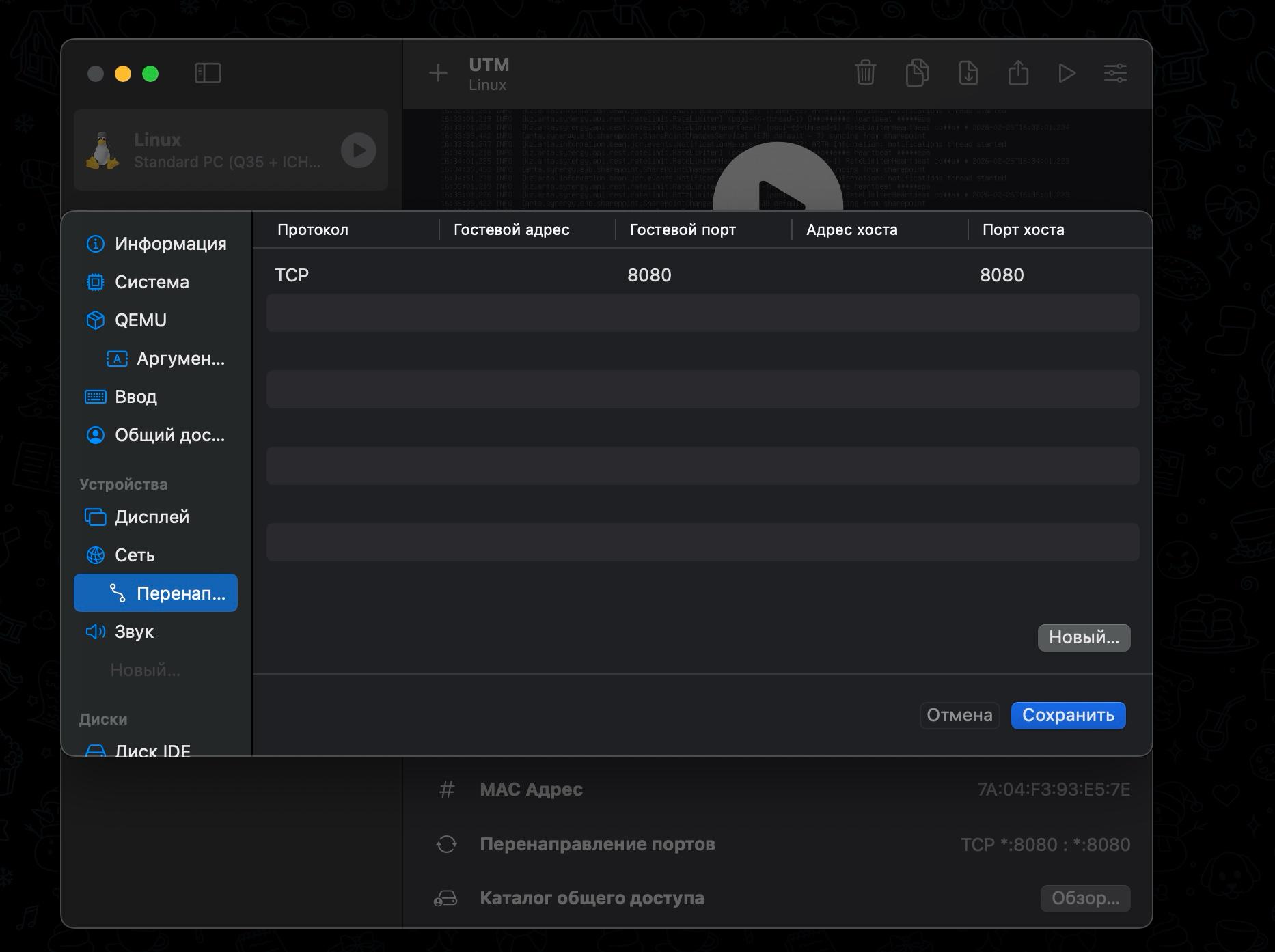Open the VM settings sliders icon

click(x=1115, y=73)
